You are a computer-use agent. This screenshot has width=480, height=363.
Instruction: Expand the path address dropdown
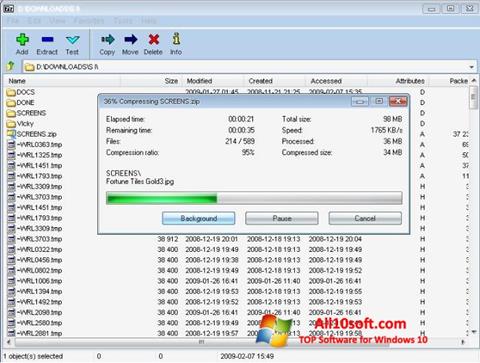[471, 67]
